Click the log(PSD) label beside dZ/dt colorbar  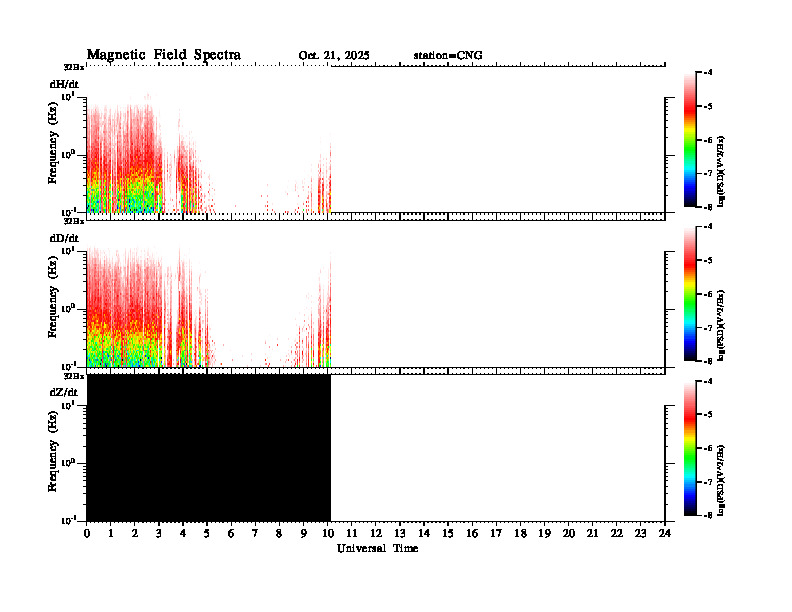(x=721, y=480)
